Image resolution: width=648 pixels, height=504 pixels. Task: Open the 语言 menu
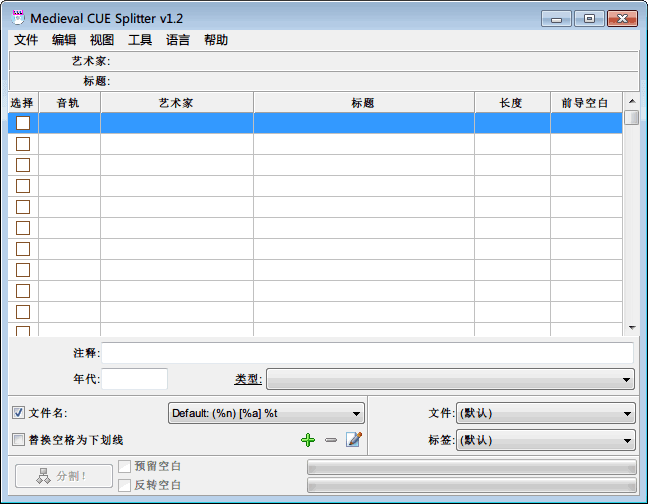(x=178, y=41)
